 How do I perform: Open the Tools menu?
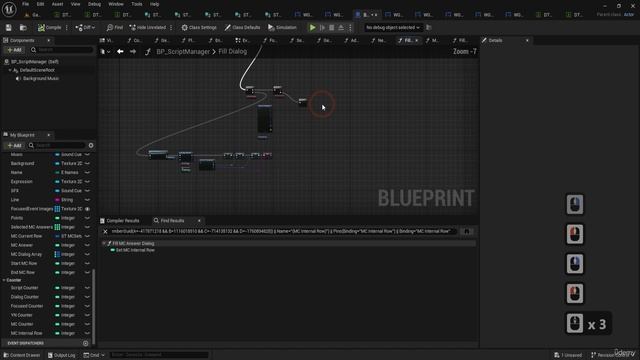click(137, 4)
